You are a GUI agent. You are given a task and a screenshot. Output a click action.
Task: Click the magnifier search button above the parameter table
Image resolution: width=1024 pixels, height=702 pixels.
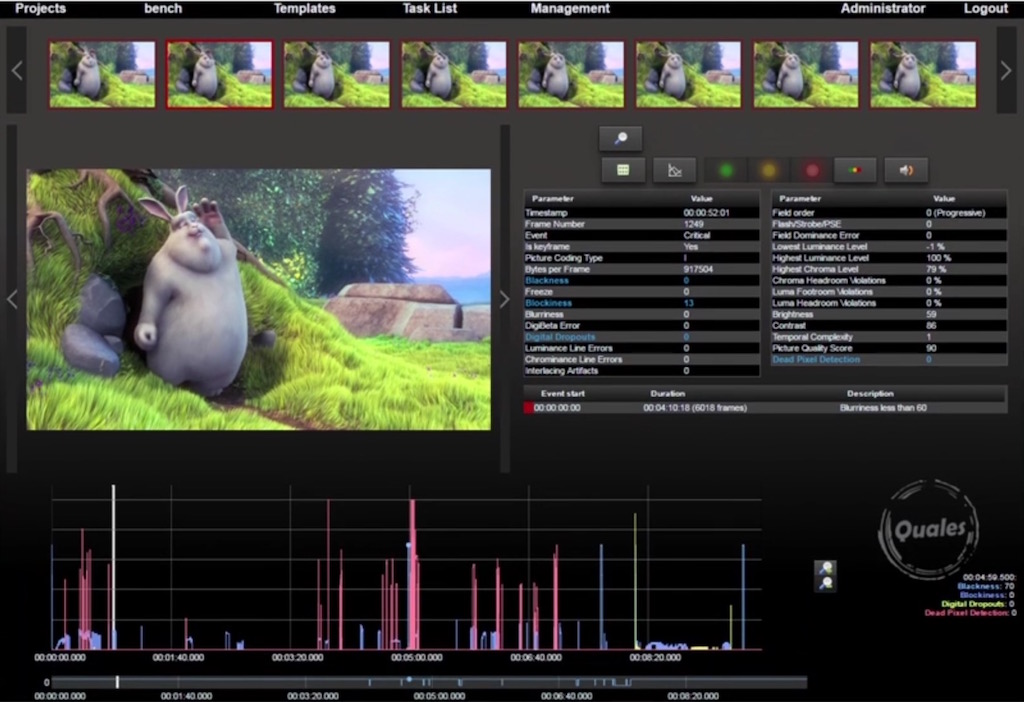tap(620, 139)
